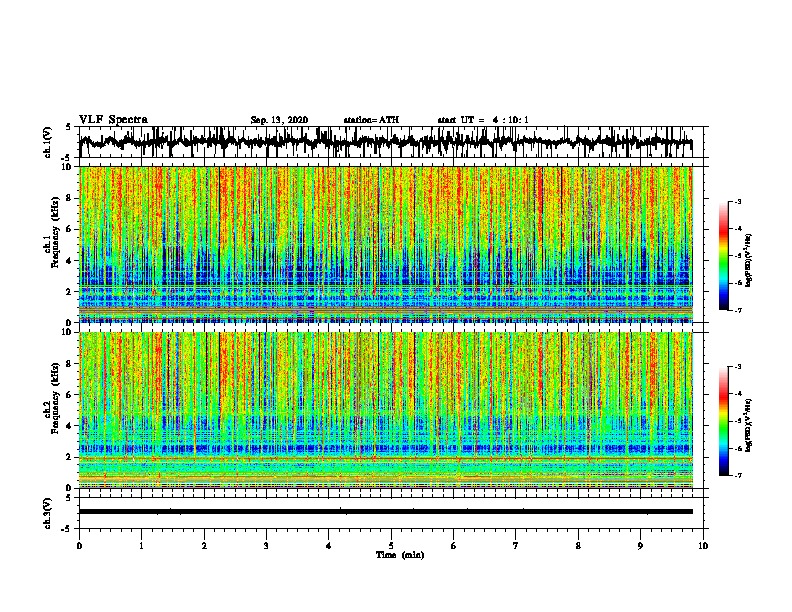The width and height of the screenshot is (792, 612).
Task: Click the "5" tick on ch.3(V) axis
Action: (x=68, y=498)
